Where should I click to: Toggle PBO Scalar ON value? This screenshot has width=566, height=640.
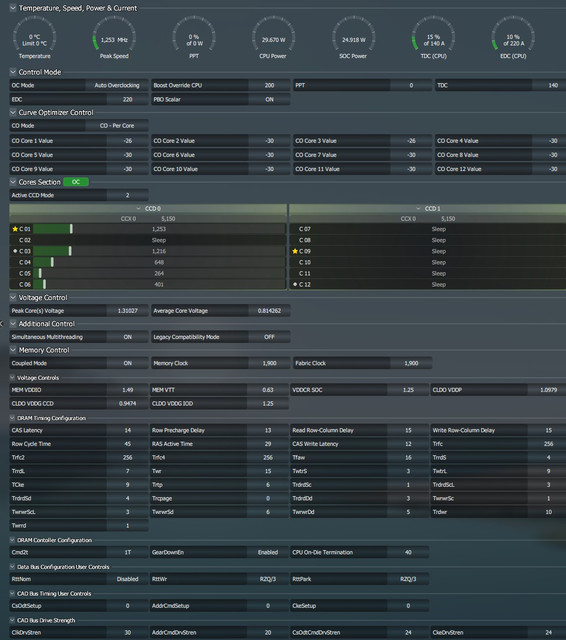click(x=269, y=99)
